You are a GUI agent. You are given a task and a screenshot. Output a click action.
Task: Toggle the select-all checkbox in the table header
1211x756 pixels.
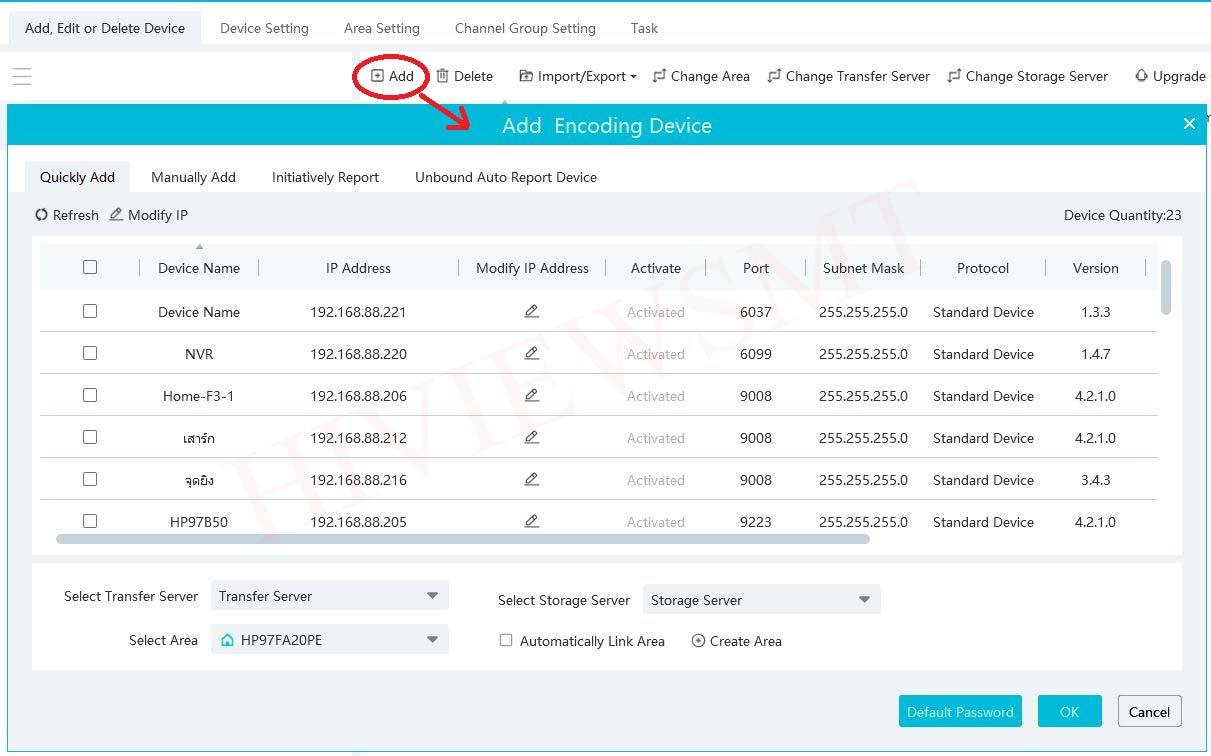coord(90,267)
